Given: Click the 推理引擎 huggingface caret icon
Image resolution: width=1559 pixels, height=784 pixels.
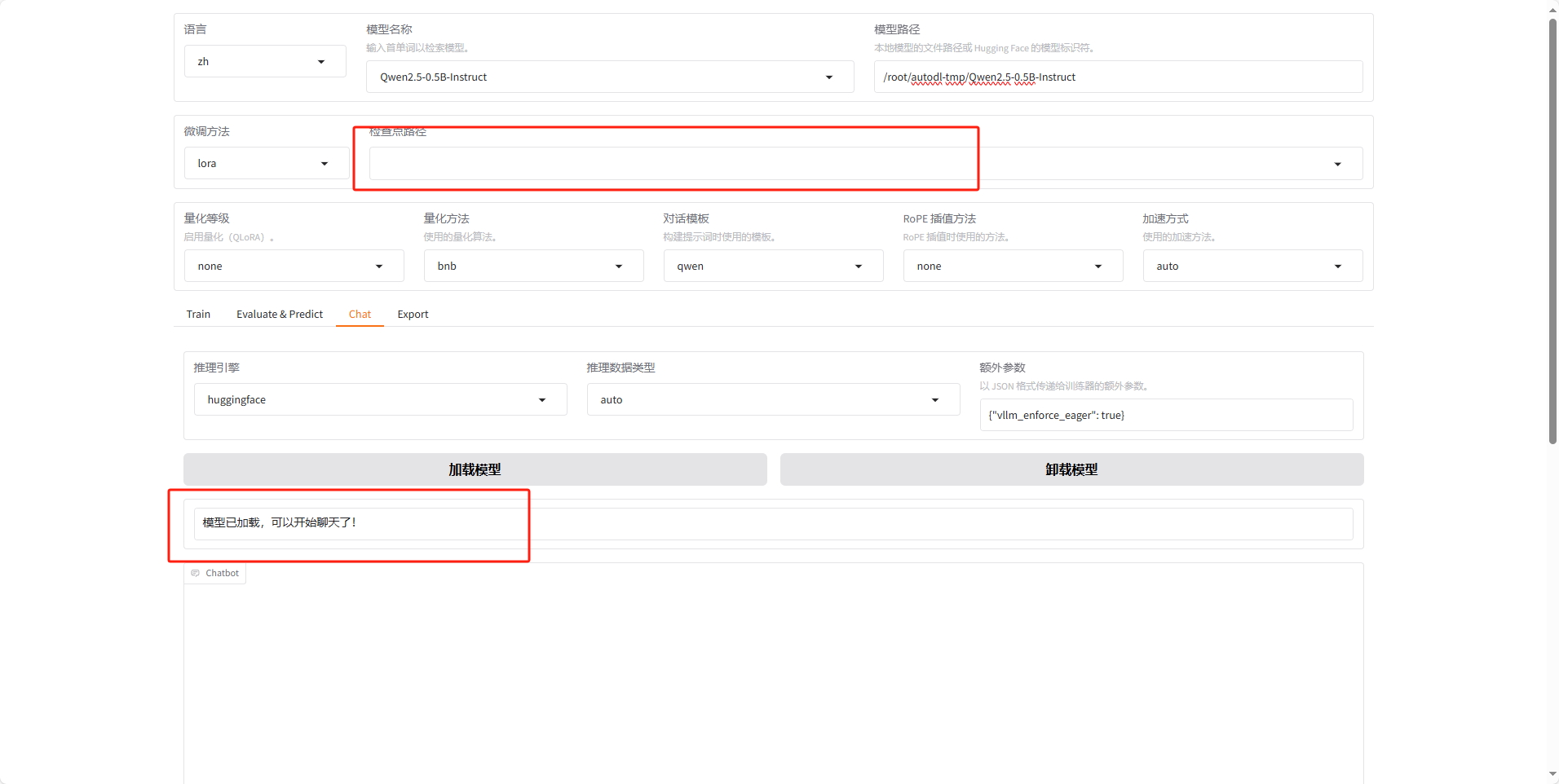Looking at the screenshot, I should point(542,401).
